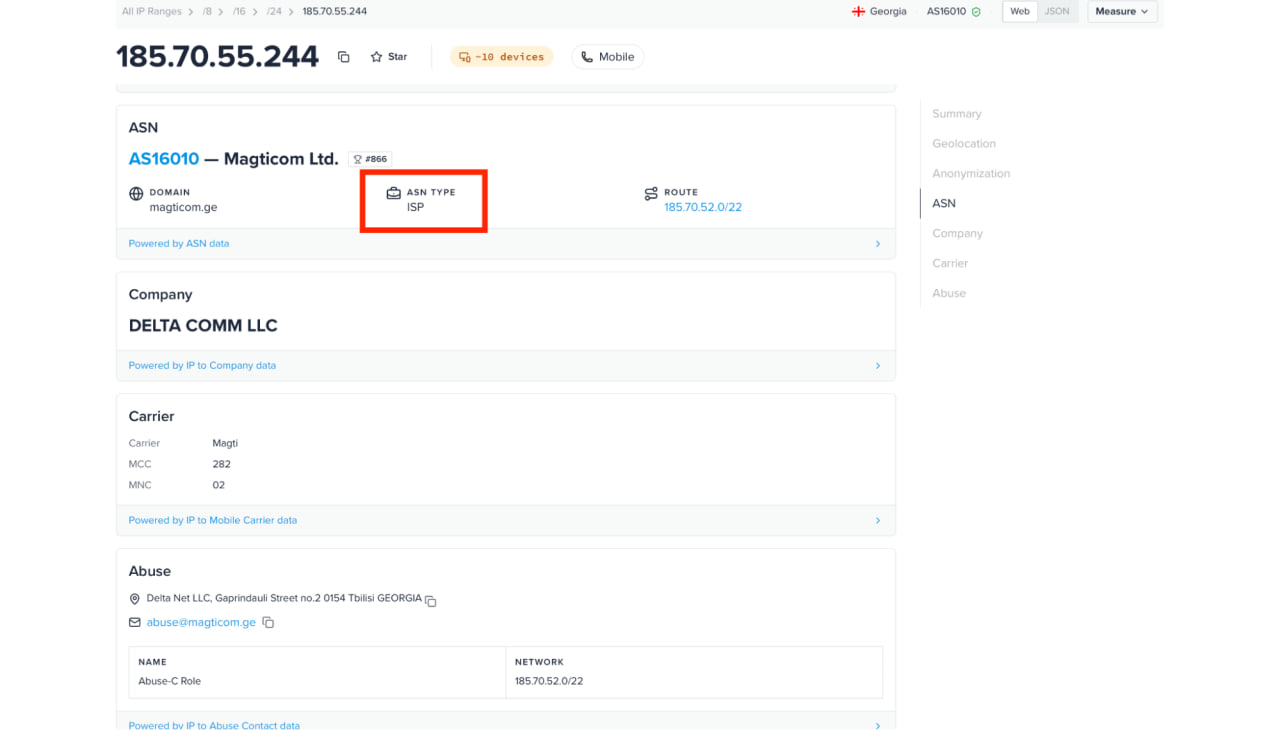The image size is (1280, 730).
Task: Click the Georgia flag icon
Action: click(x=858, y=12)
